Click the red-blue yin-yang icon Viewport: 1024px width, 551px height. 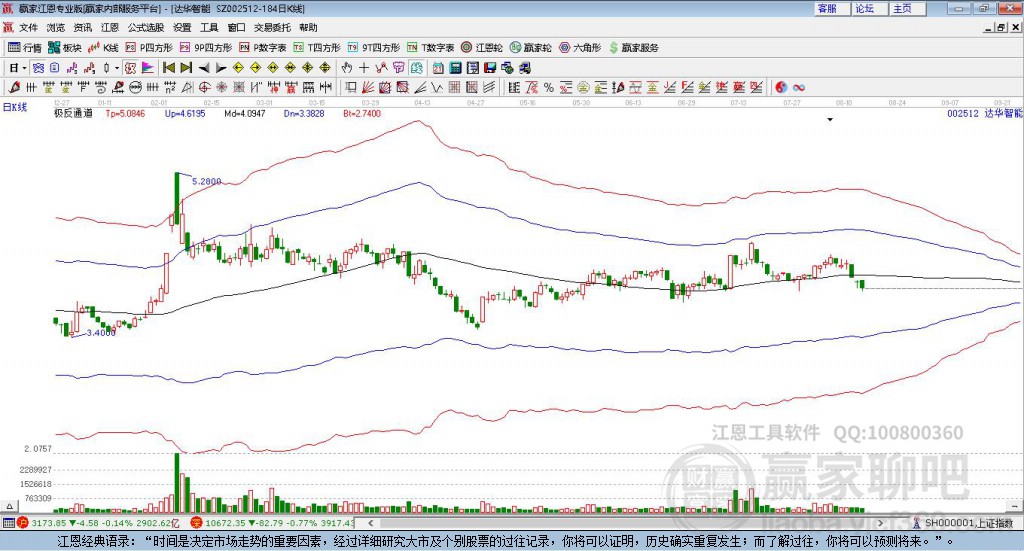click(781, 87)
